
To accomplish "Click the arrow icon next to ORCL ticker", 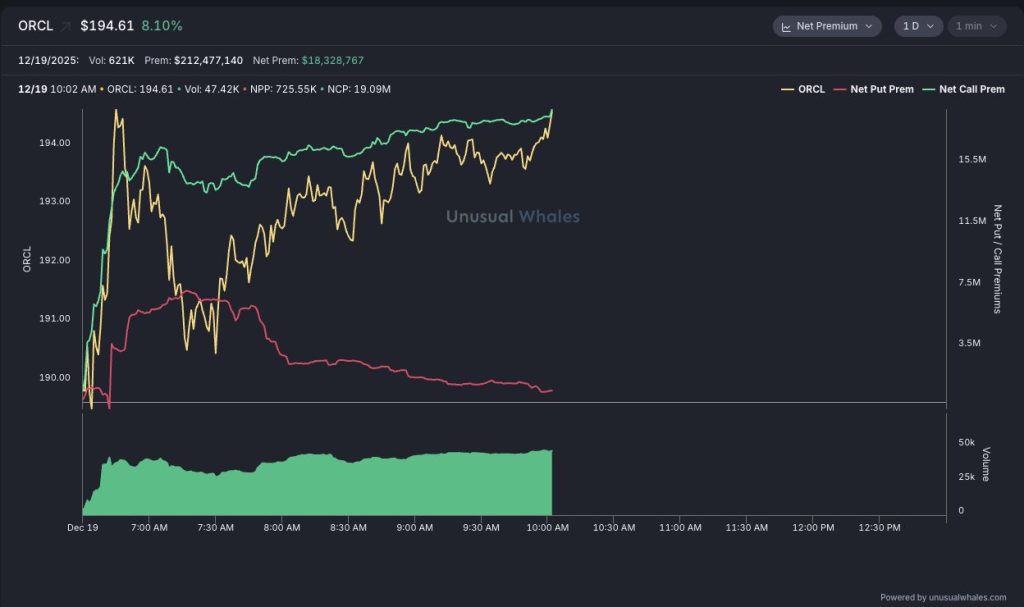I will click(x=66, y=26).
